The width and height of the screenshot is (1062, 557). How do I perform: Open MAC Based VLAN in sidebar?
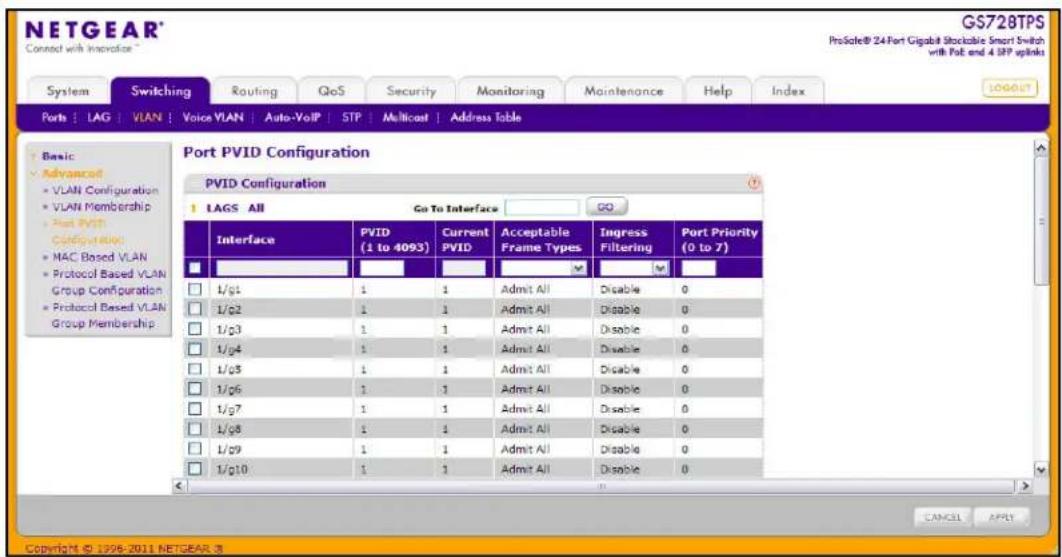pos(100,257)
